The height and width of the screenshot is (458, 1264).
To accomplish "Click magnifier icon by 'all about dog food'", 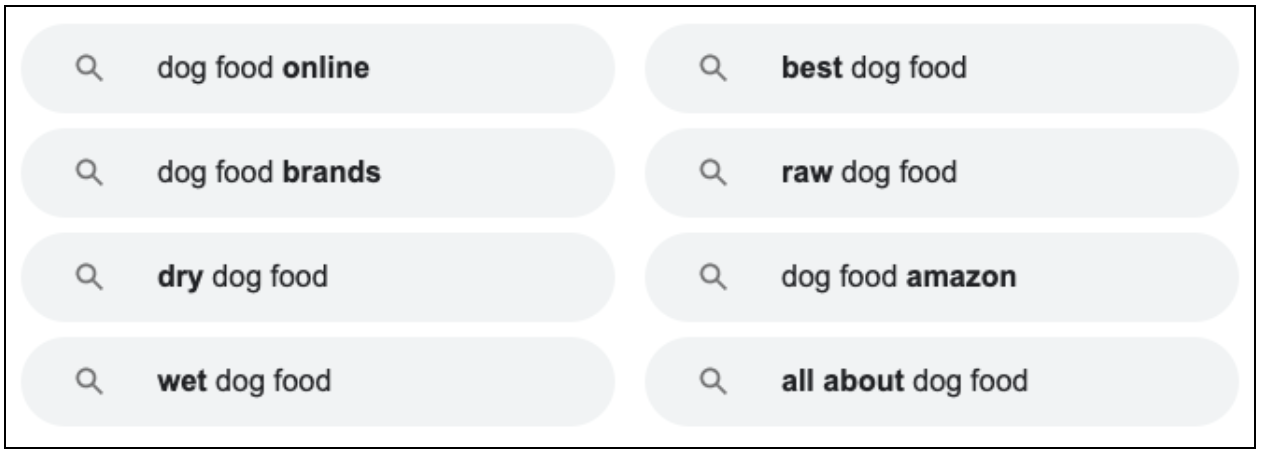I will 712,381.
